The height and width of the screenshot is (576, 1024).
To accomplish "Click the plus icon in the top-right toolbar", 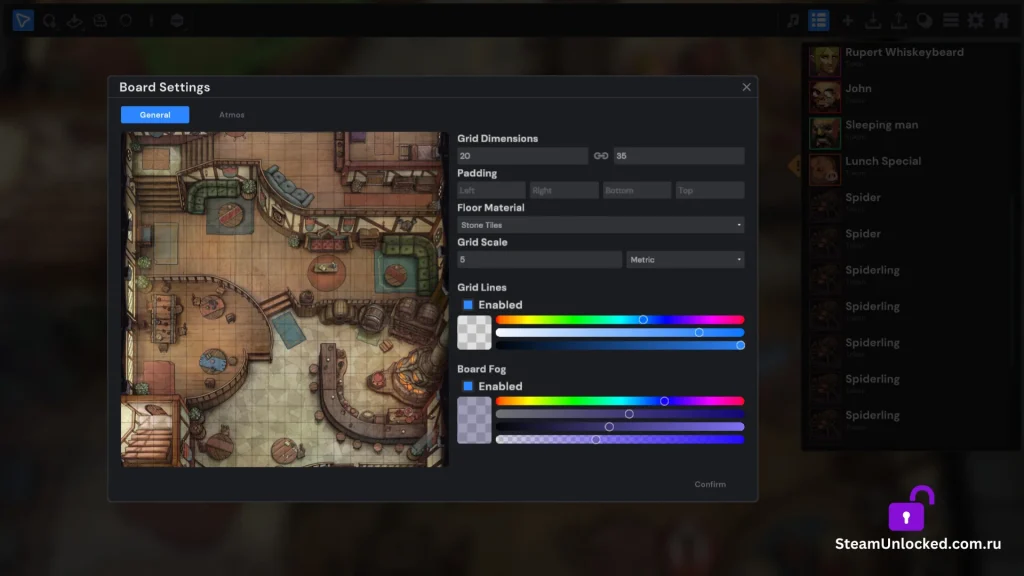I will (847, 21).
